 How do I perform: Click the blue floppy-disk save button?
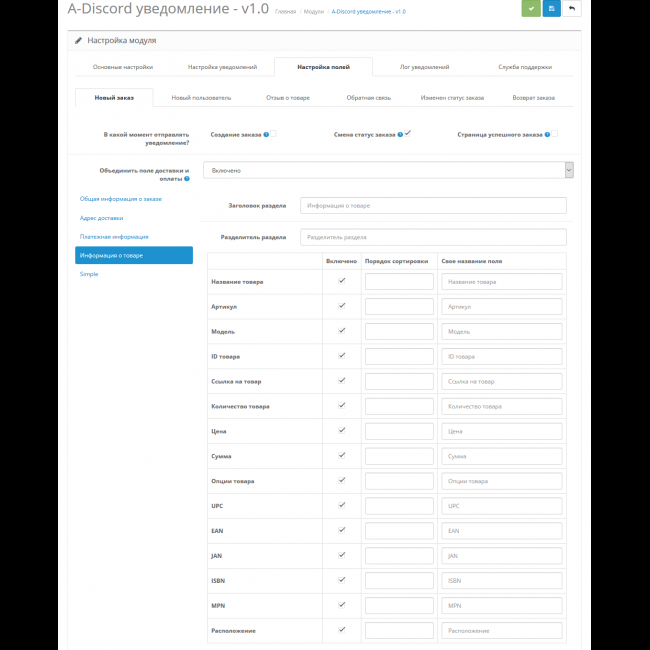[551, 9]
